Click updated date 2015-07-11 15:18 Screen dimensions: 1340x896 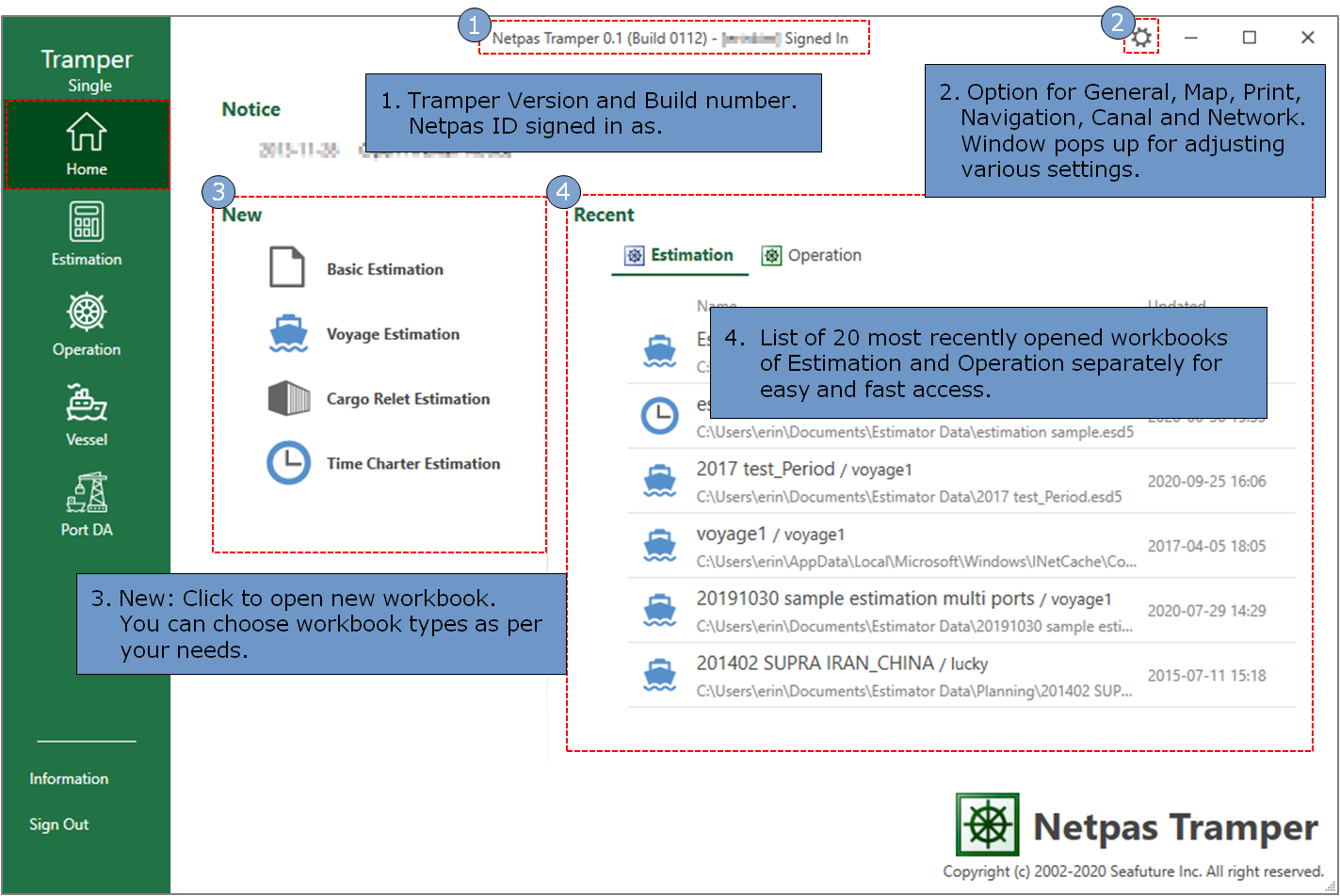click(x=1206, y=676)
